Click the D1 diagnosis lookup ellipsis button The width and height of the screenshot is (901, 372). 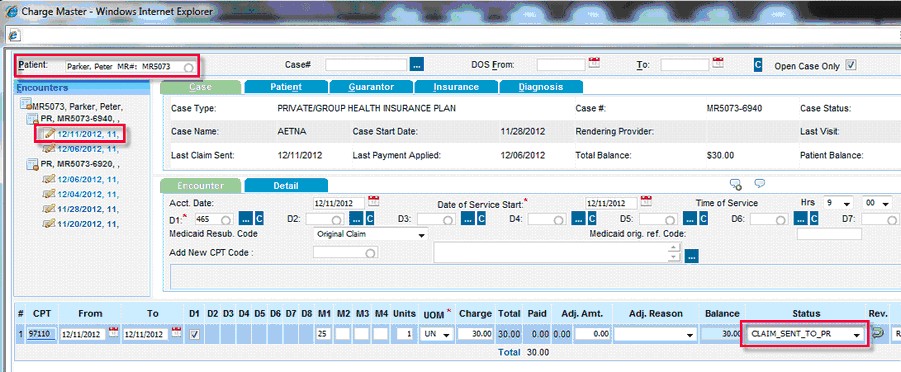(x=245, y=218)
